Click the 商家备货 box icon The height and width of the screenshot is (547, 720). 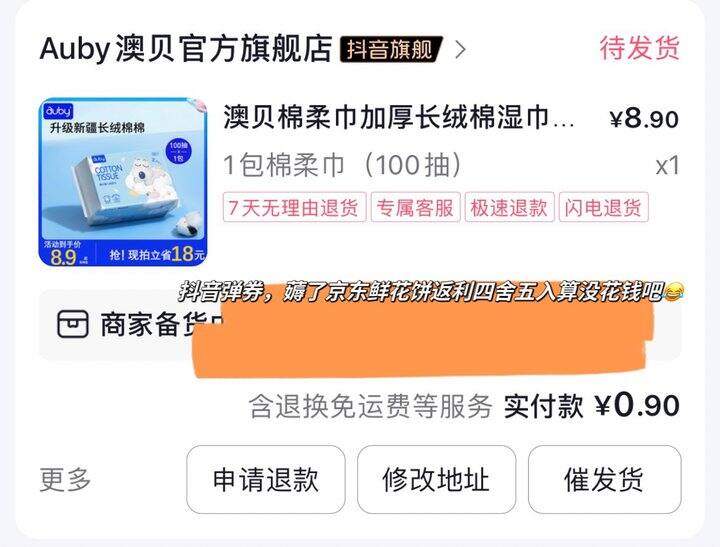[73, 324]
